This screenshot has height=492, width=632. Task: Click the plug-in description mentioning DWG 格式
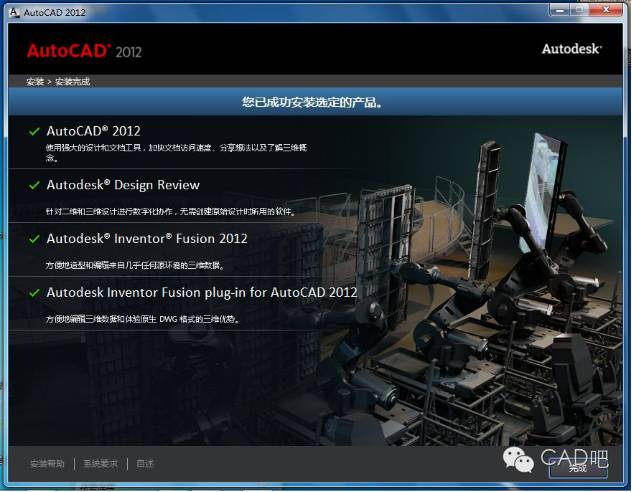pos(143,319)
